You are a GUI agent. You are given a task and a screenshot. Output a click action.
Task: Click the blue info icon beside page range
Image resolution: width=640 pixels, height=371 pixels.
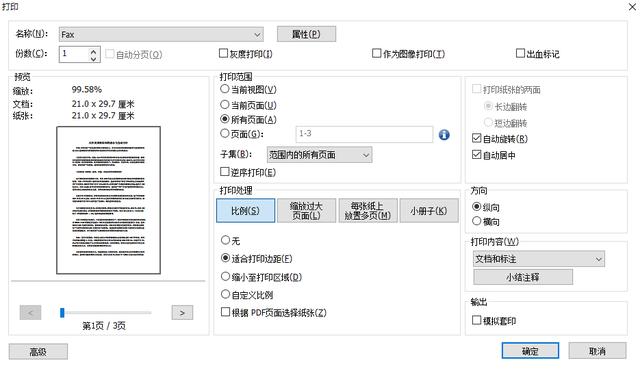(444, 135)
